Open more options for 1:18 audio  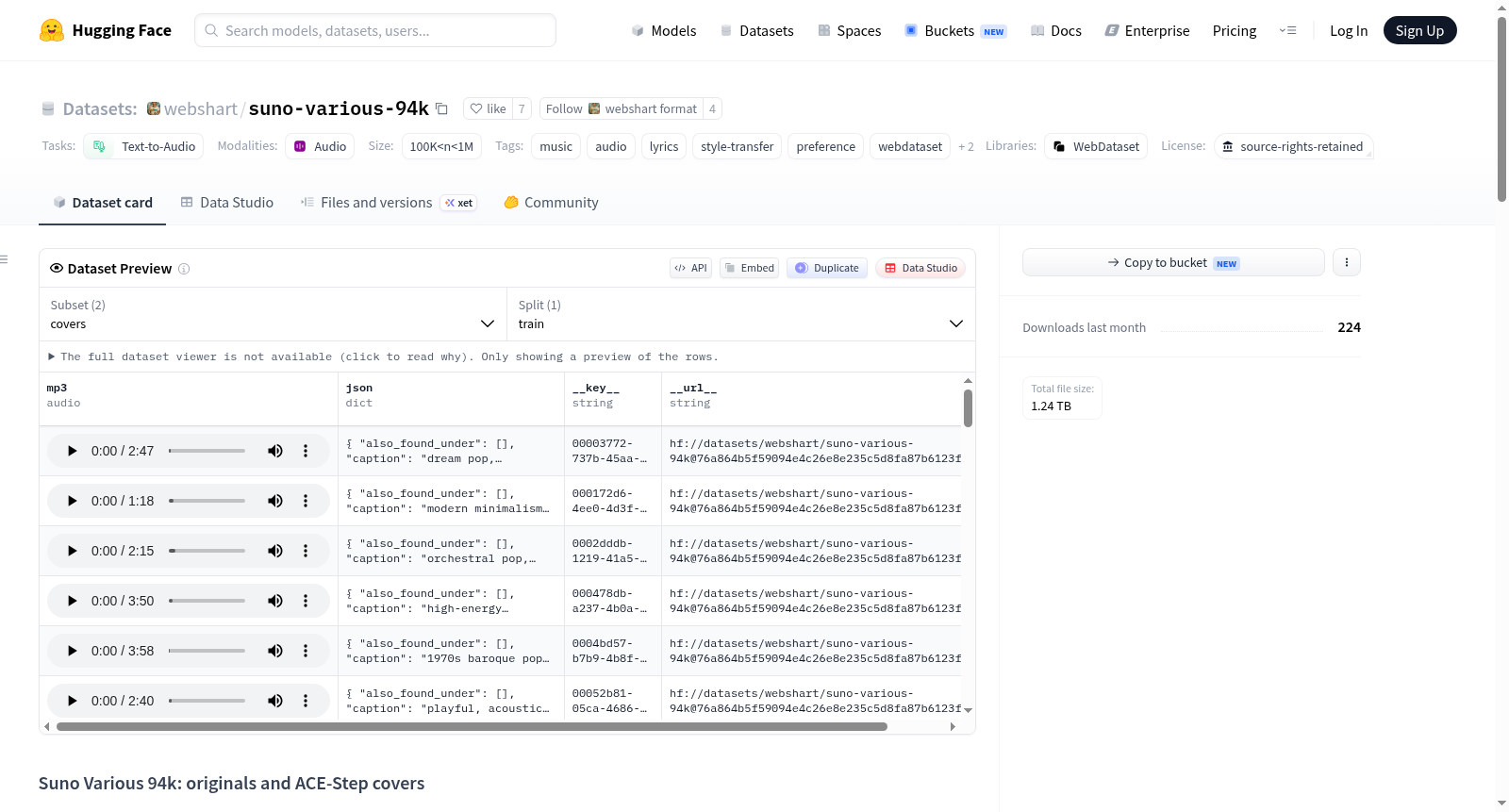[x=306, y=501]
